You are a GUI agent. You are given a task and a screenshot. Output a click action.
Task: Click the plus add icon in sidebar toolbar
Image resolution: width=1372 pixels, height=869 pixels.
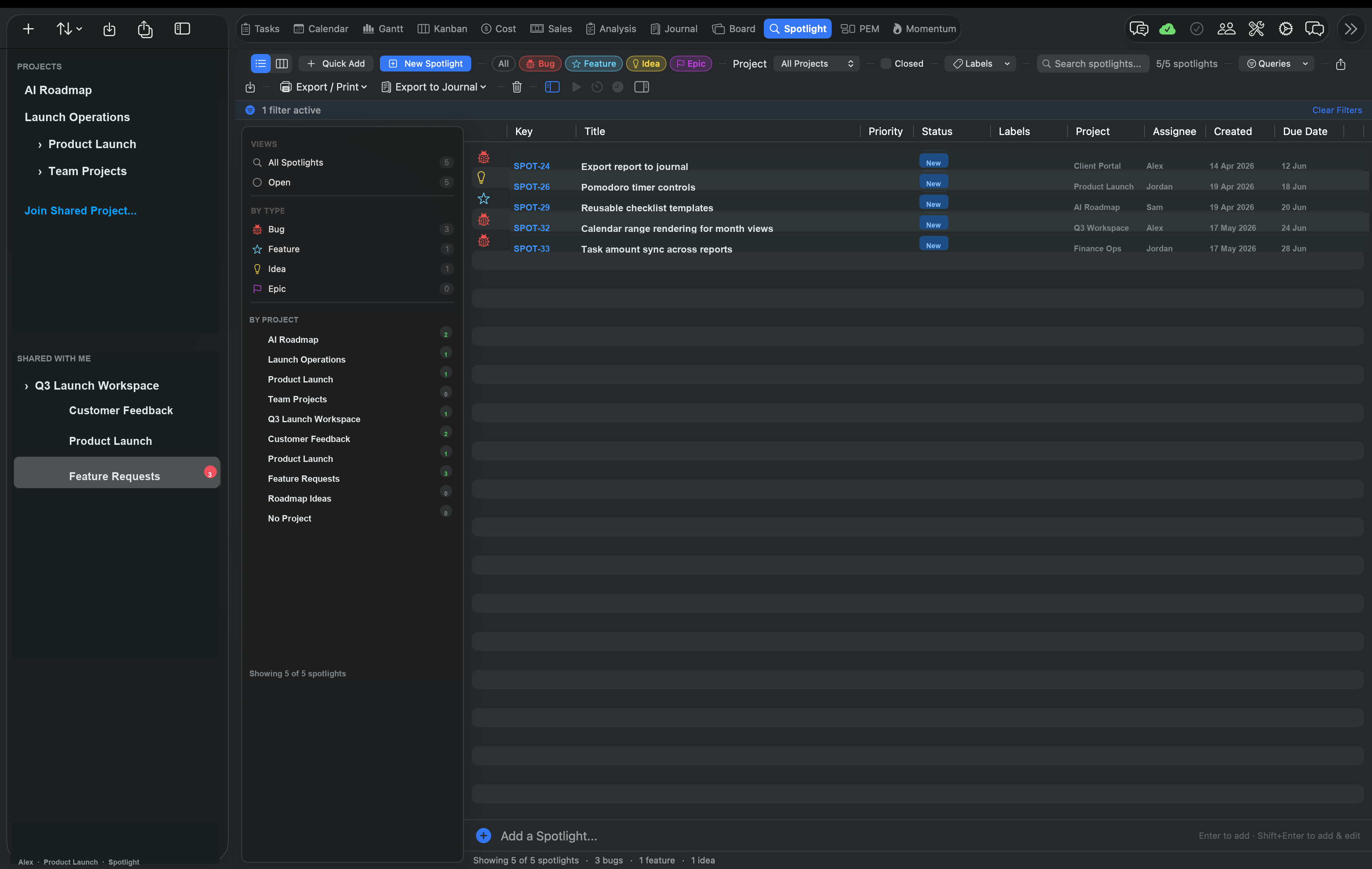29,29
